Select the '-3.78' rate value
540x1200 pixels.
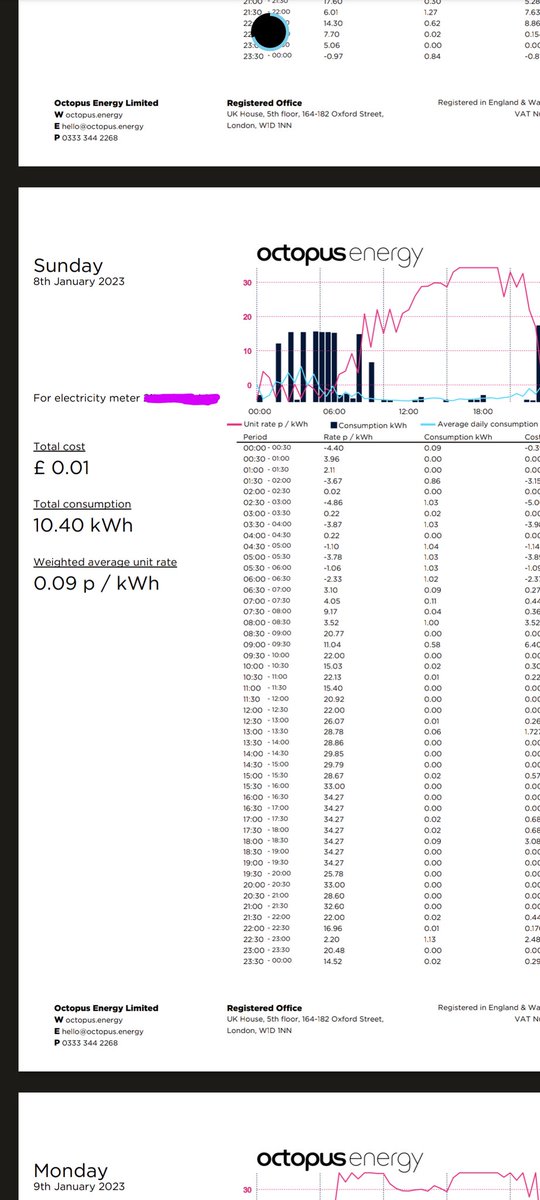click(x=334, y=558)
